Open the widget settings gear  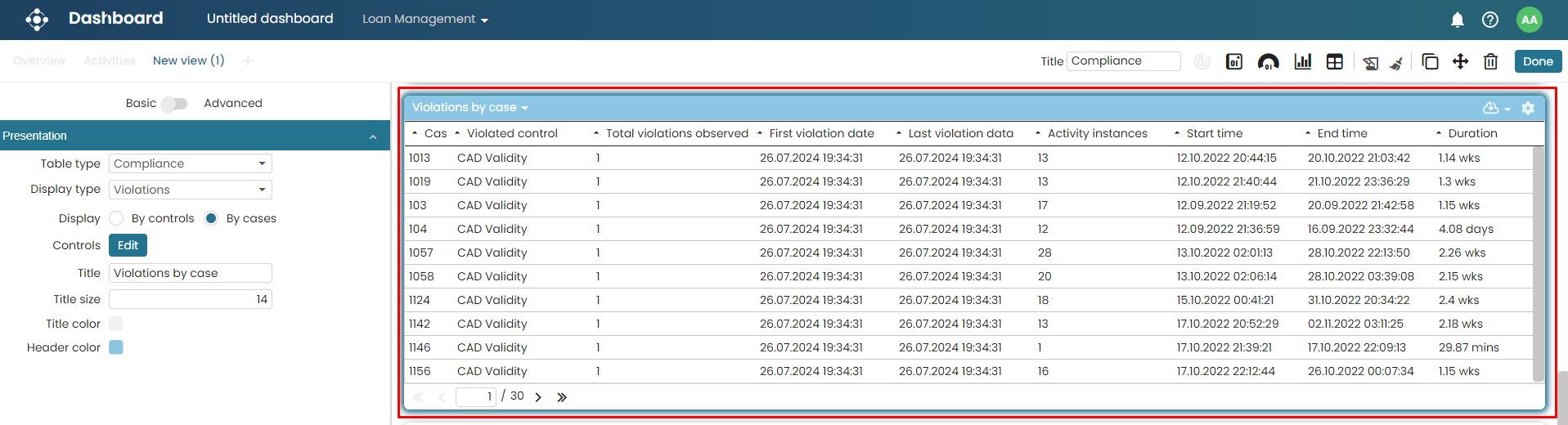[x=1527, y=108]
